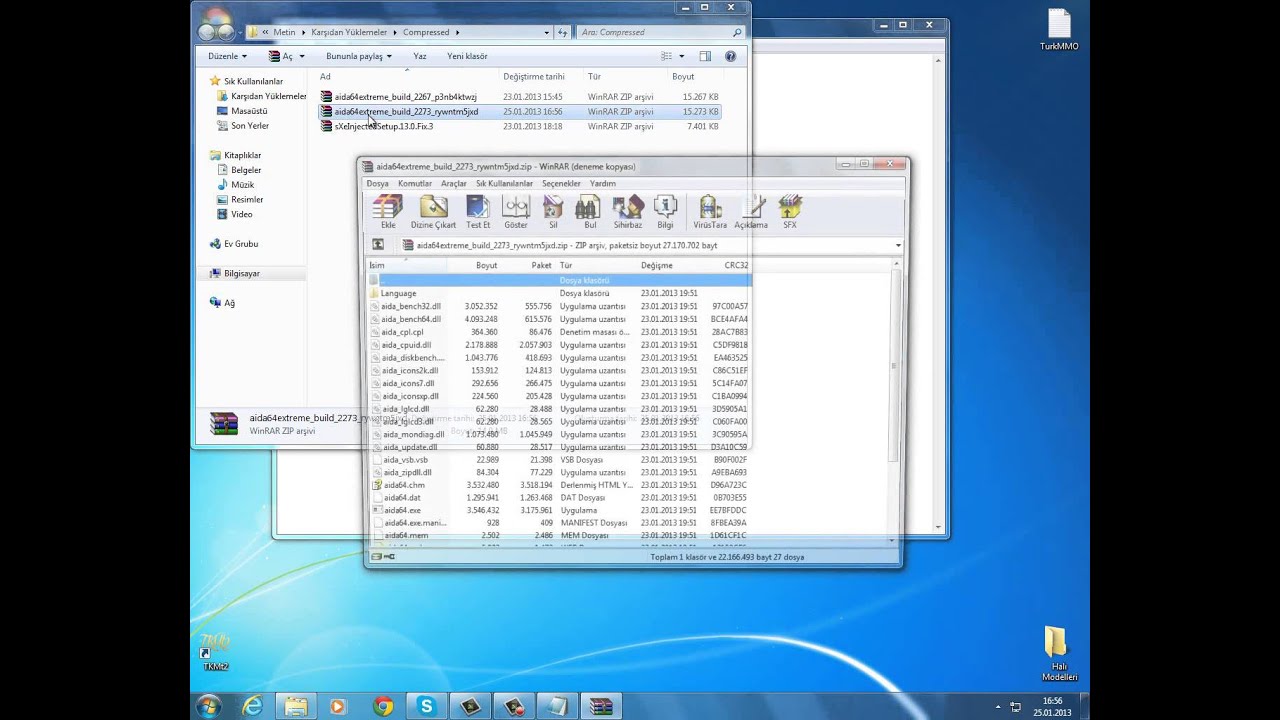Screen dimensions: 1280x720
Task: Open the Araçlar menu in WinRAR
Action: click(454, 183)
